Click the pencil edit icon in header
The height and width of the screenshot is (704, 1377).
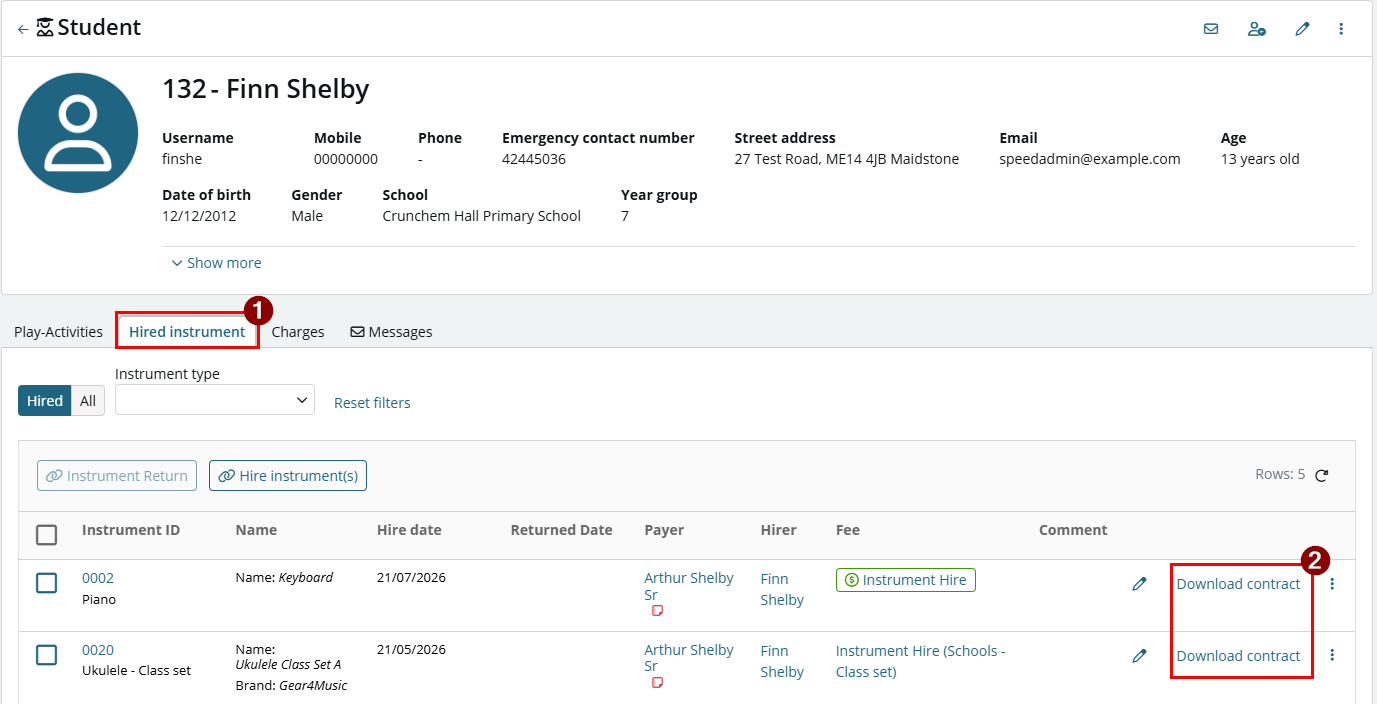click(1302, 29)
